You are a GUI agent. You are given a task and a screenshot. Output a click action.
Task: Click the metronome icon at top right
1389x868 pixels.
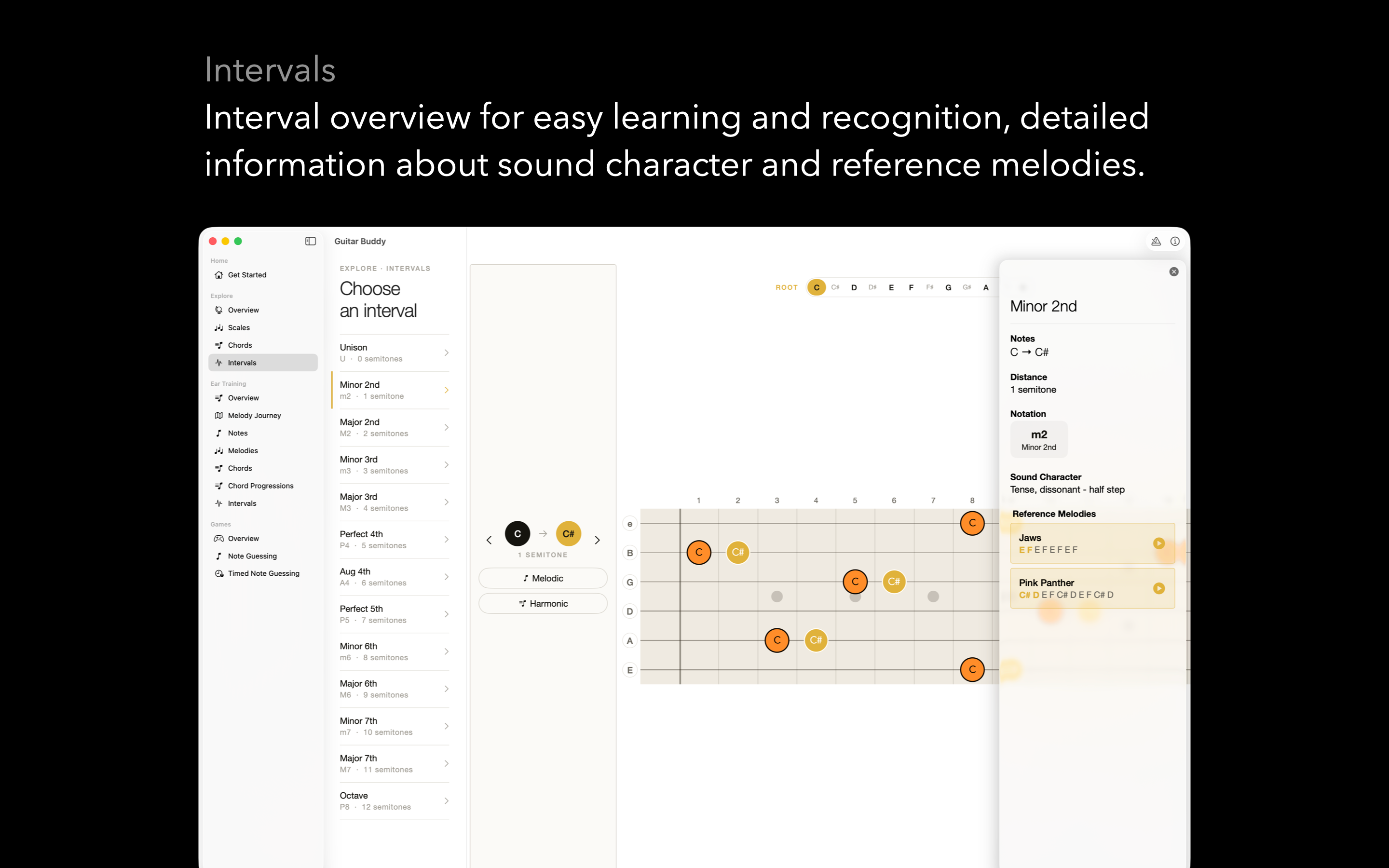pyautogui.click(x=1156, y=241)
